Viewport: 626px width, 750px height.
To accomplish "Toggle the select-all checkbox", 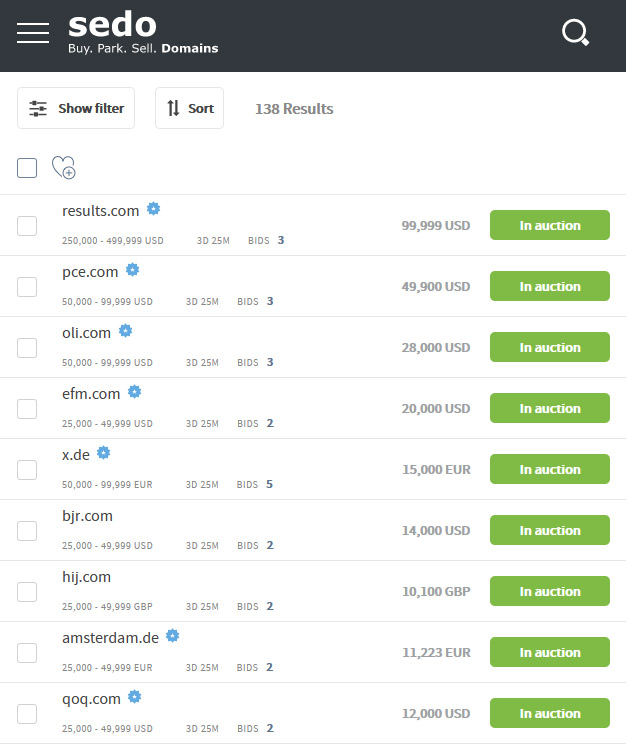I will [x=27, y=168].
